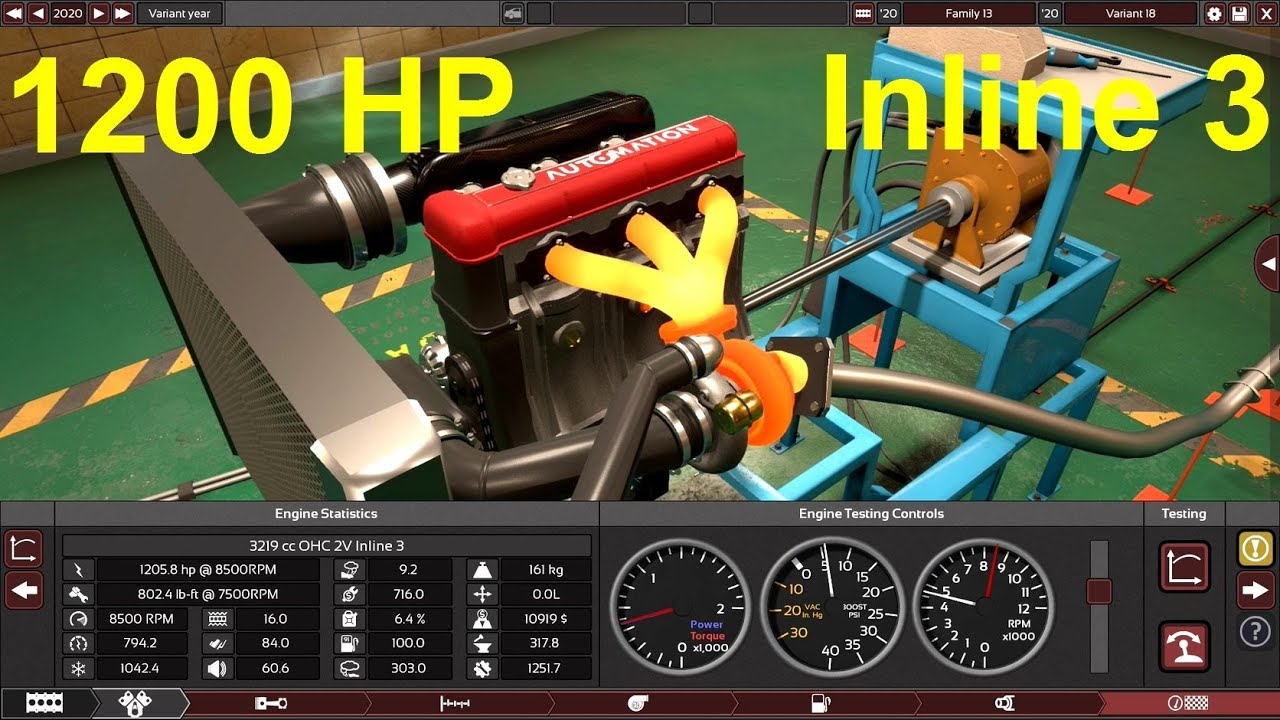Viewport: 1280px width, 720px height.
Task: Click the car model icon in top bar
Action: pyautogui.click(x=512, y=13)
